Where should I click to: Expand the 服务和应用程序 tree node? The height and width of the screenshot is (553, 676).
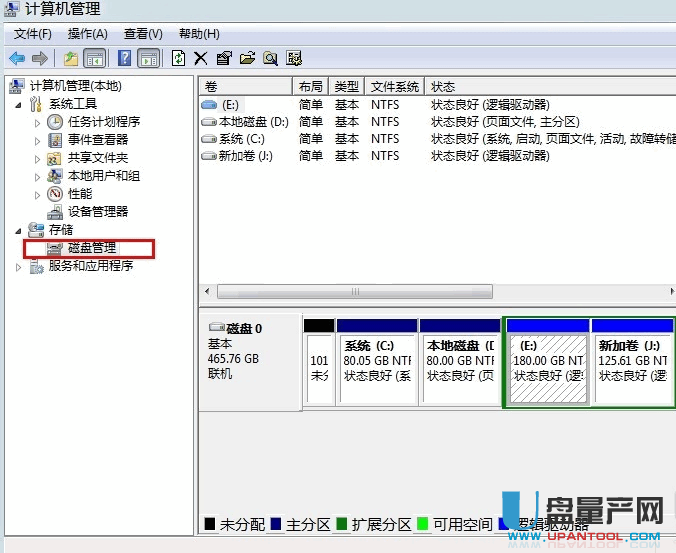point(18,267)
